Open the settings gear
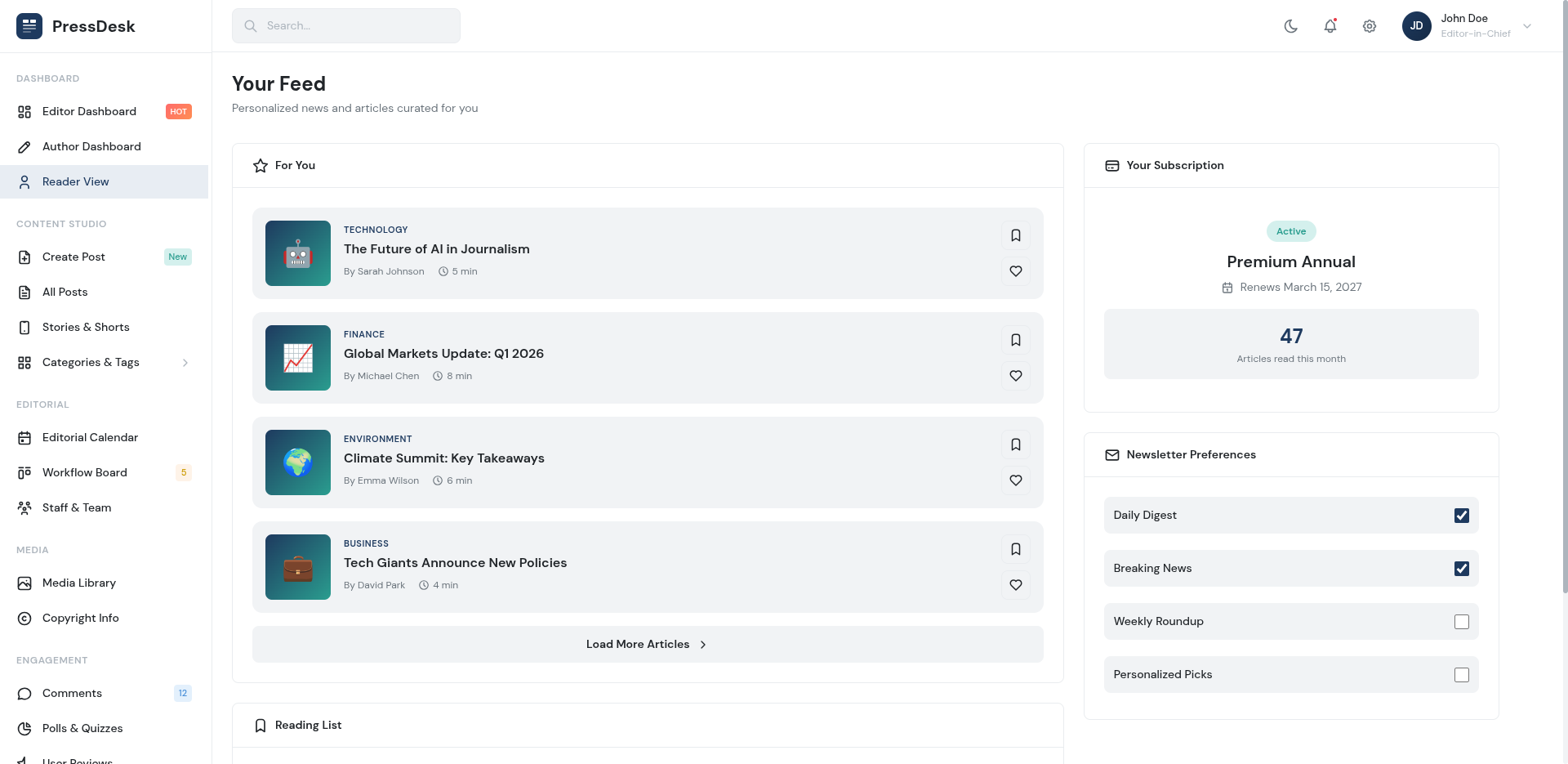Image resolution: width=1568 pixels, height=764 pixels. click(x=1370, y=25)
